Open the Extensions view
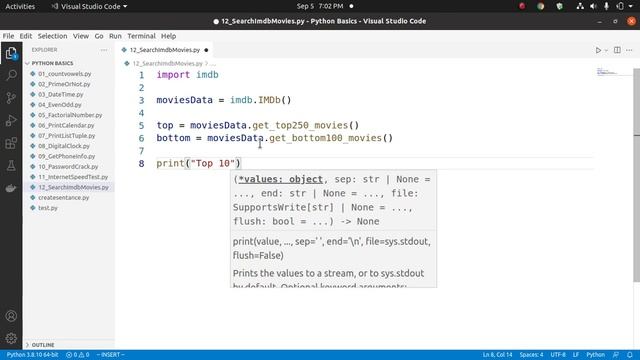Image resolution: width=640 pixels, height=360 pixels. pyautogui.click(x=11, y=143)
